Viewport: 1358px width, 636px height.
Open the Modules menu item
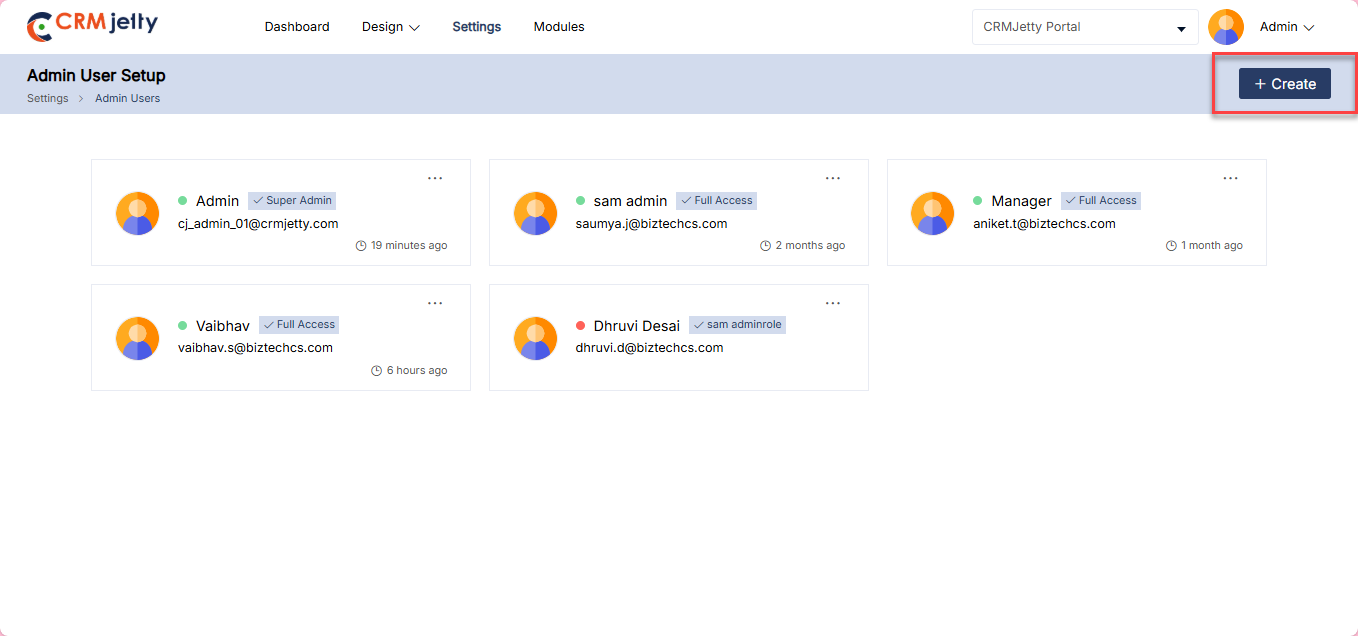coord(559,27)
